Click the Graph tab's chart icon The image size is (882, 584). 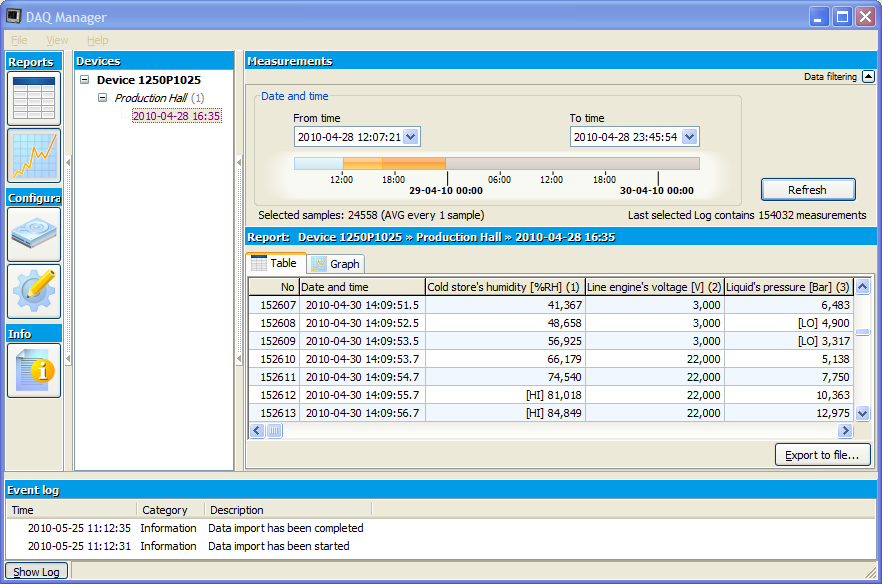[x=320, y=263]
